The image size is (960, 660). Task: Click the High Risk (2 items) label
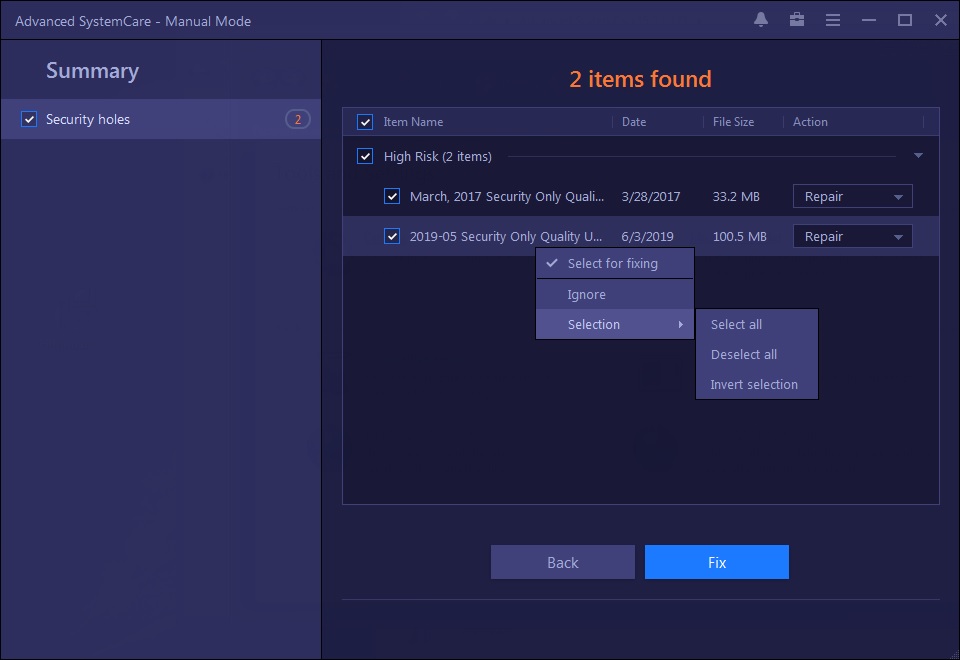click(438, 156)
